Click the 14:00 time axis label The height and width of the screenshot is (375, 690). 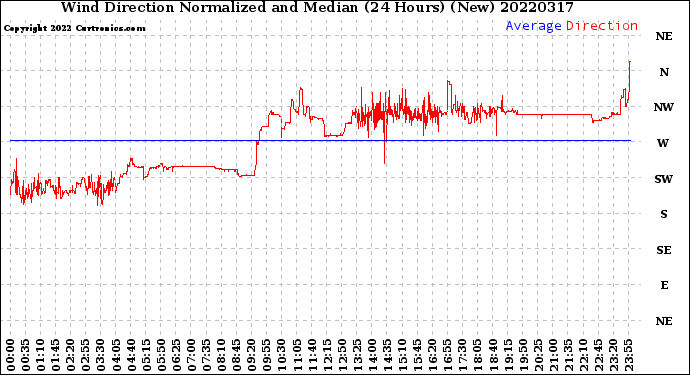pos(372,355)
